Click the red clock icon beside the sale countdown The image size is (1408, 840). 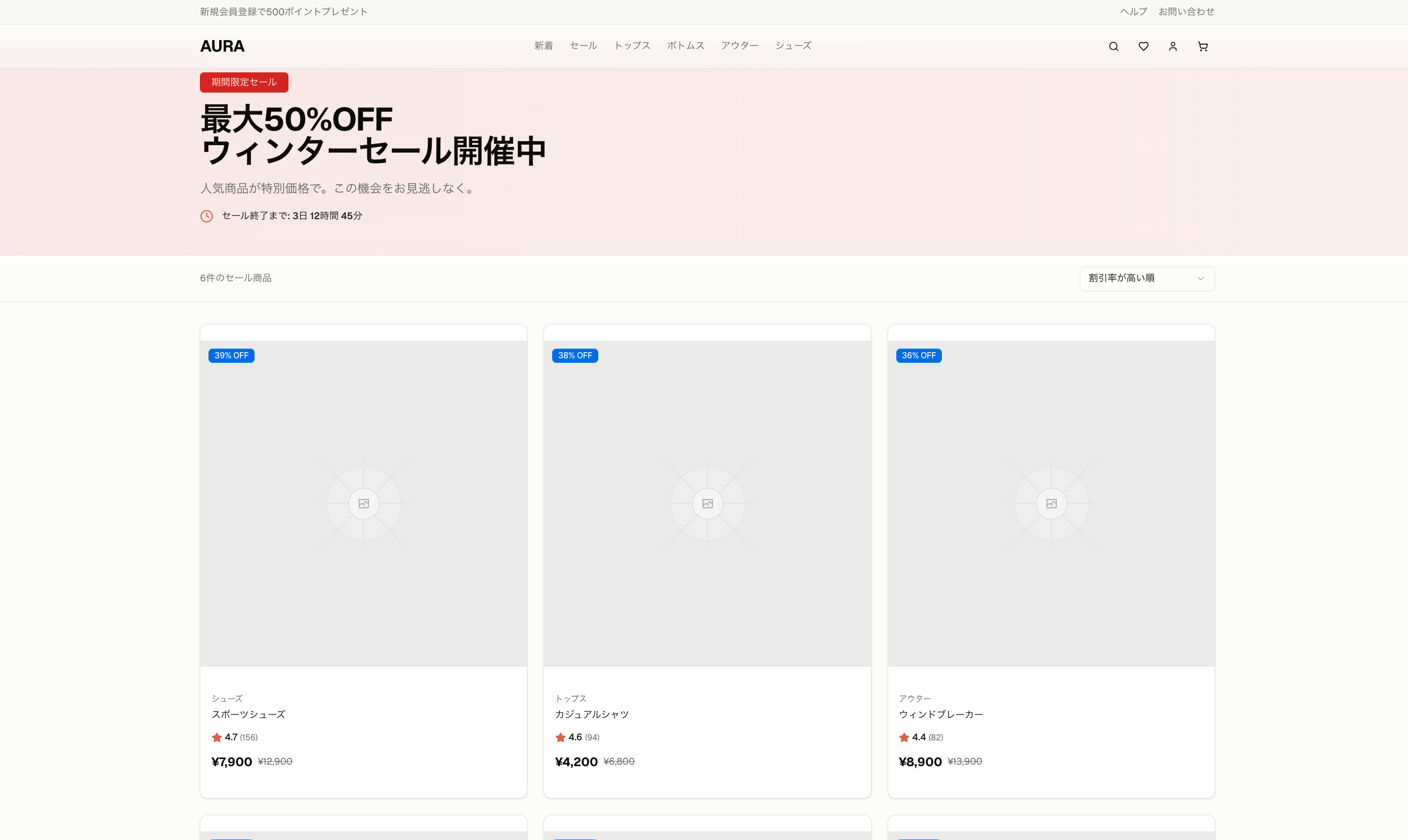coord(206,216)
